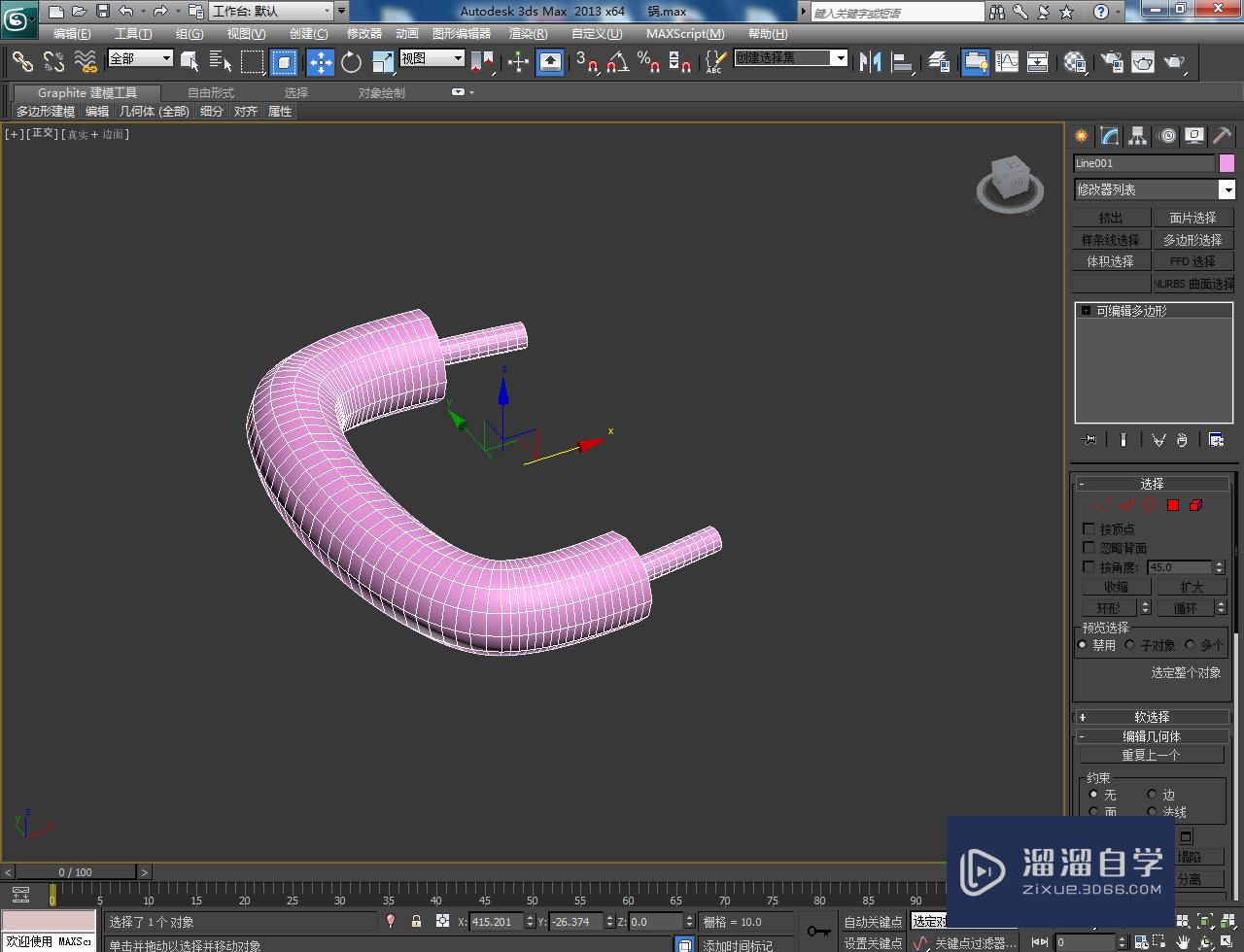Select the 子对象 preview radio button
The height and width of the screenshot is (952, 1244).
tap(1129, 644)
